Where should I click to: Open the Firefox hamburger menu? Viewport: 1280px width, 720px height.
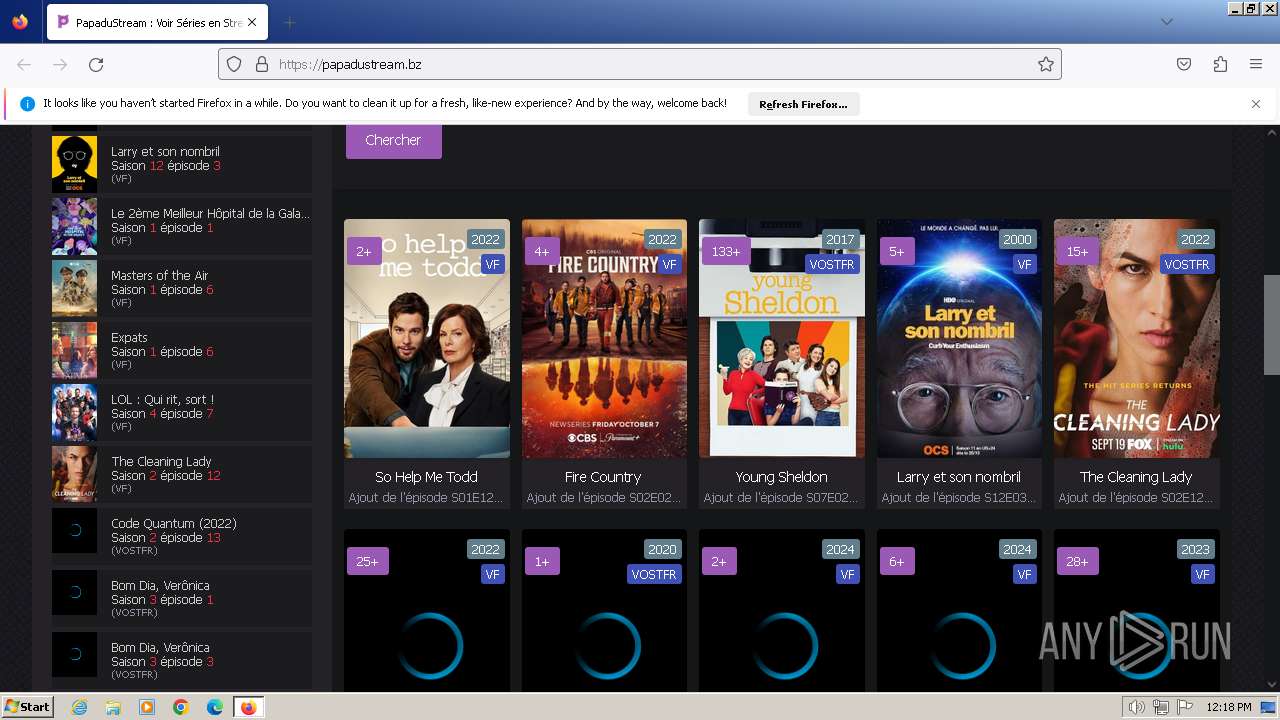[x=1256, y=64]
